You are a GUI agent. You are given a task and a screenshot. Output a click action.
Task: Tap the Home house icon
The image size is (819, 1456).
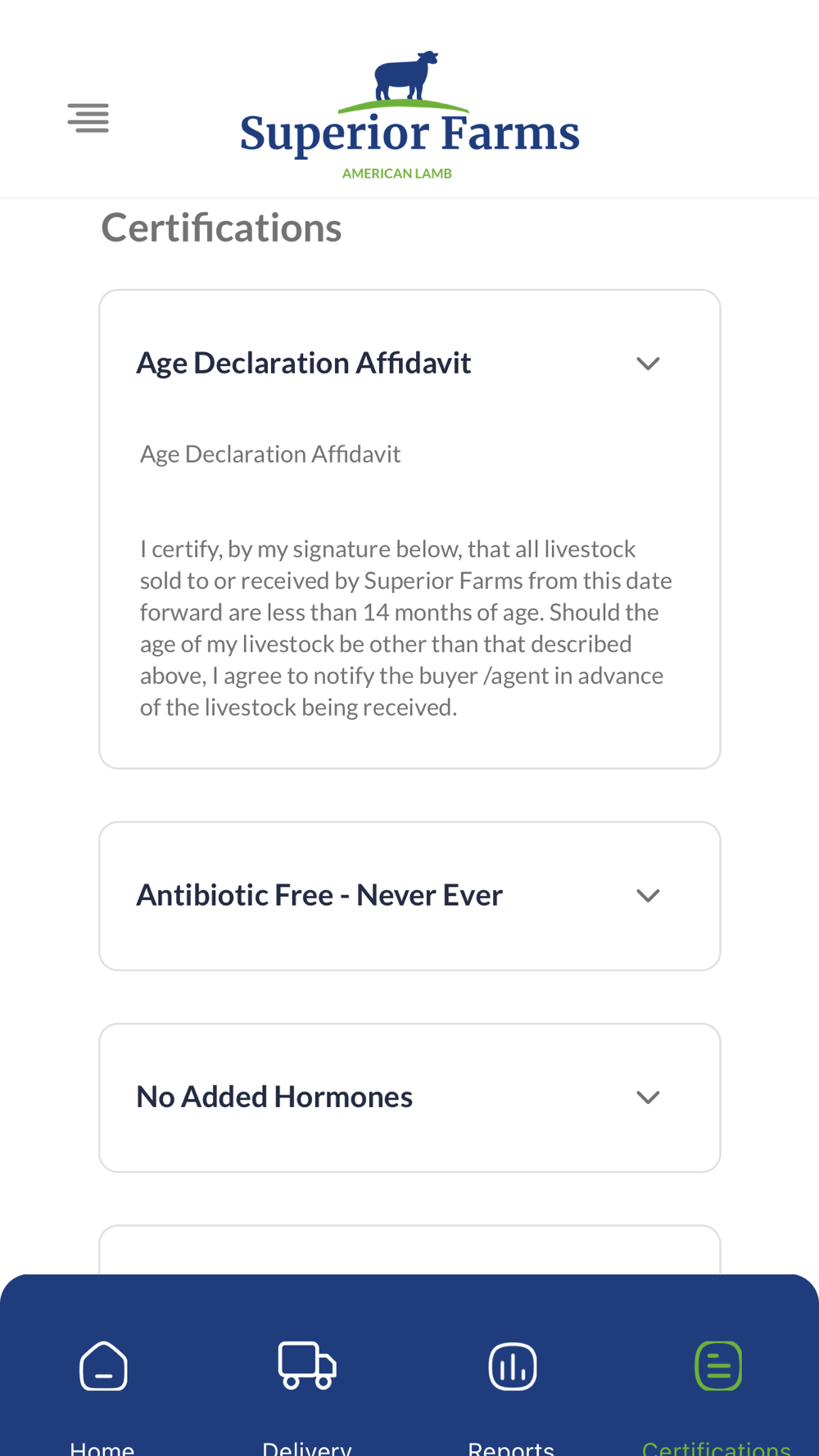(103, 1365)
